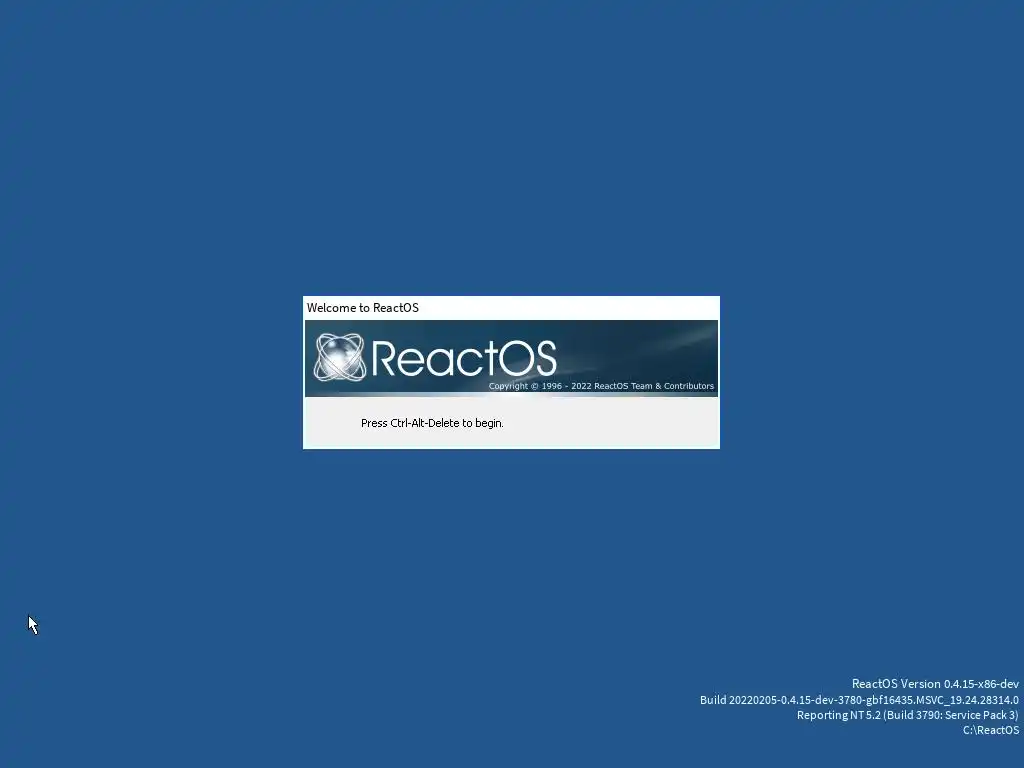
Task: Click "Press Ctrl-Alt-Delete to begin." text
Action: (432, 423)
